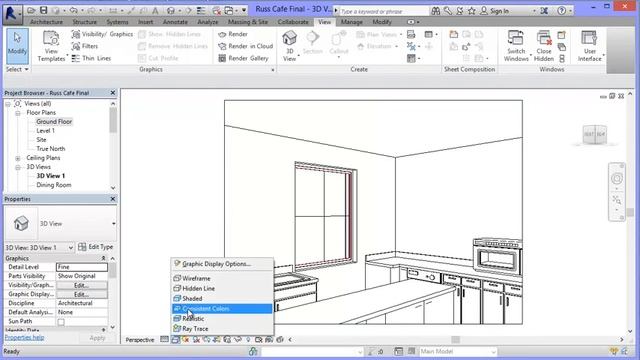The image size is (640, 360).
Task: Select Hidden Line visual style
Action: (222, 289)
